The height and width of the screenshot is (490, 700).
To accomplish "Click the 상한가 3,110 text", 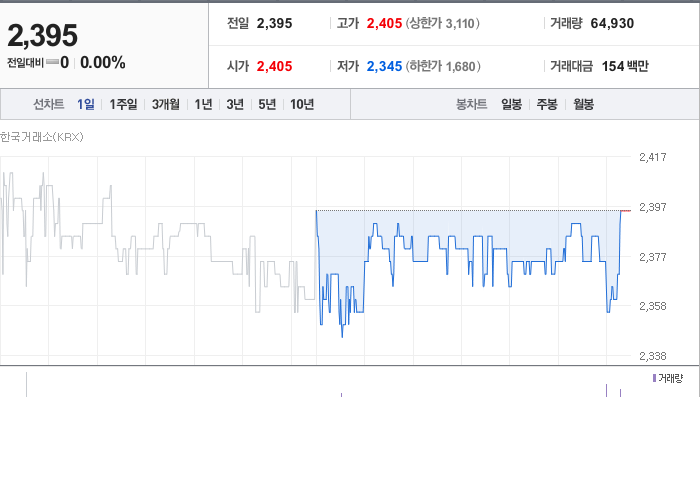I will click(x=442, y=23).
